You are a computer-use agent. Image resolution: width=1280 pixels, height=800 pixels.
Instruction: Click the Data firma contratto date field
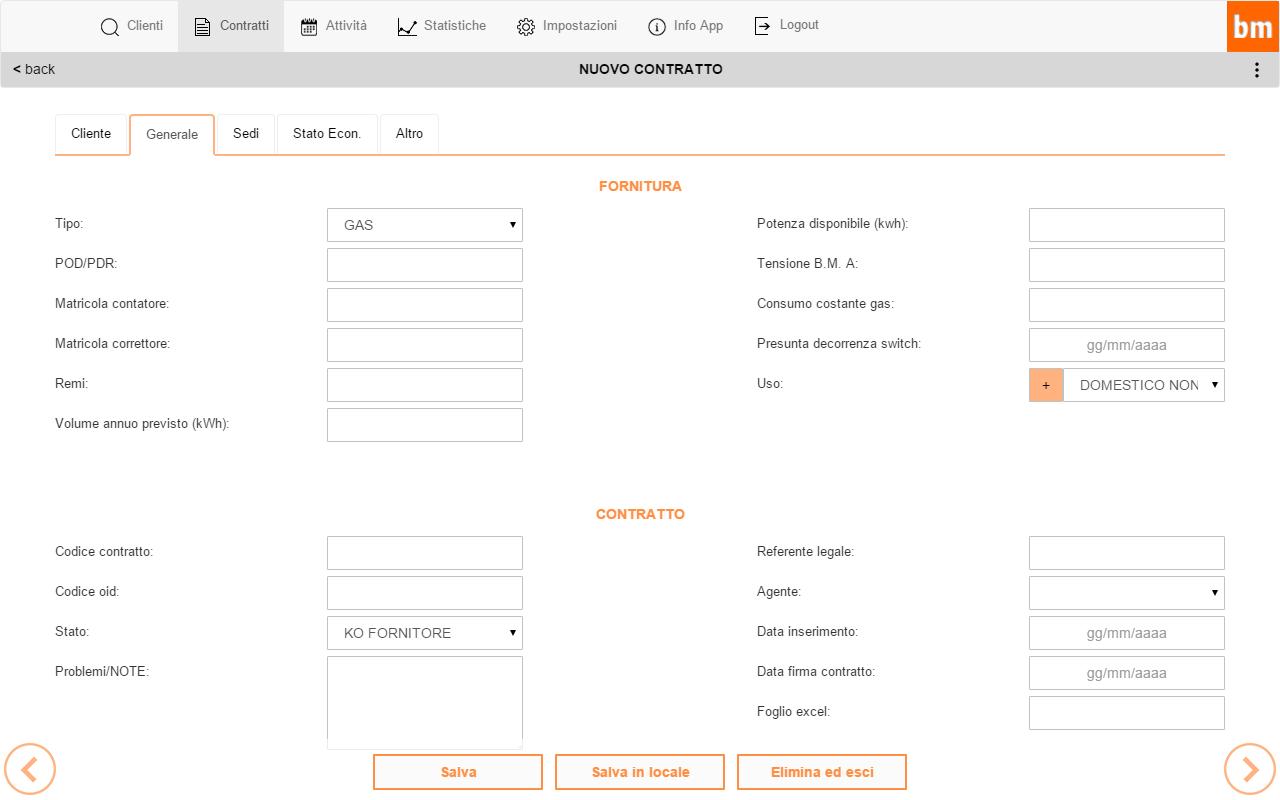coord(1127,673)
